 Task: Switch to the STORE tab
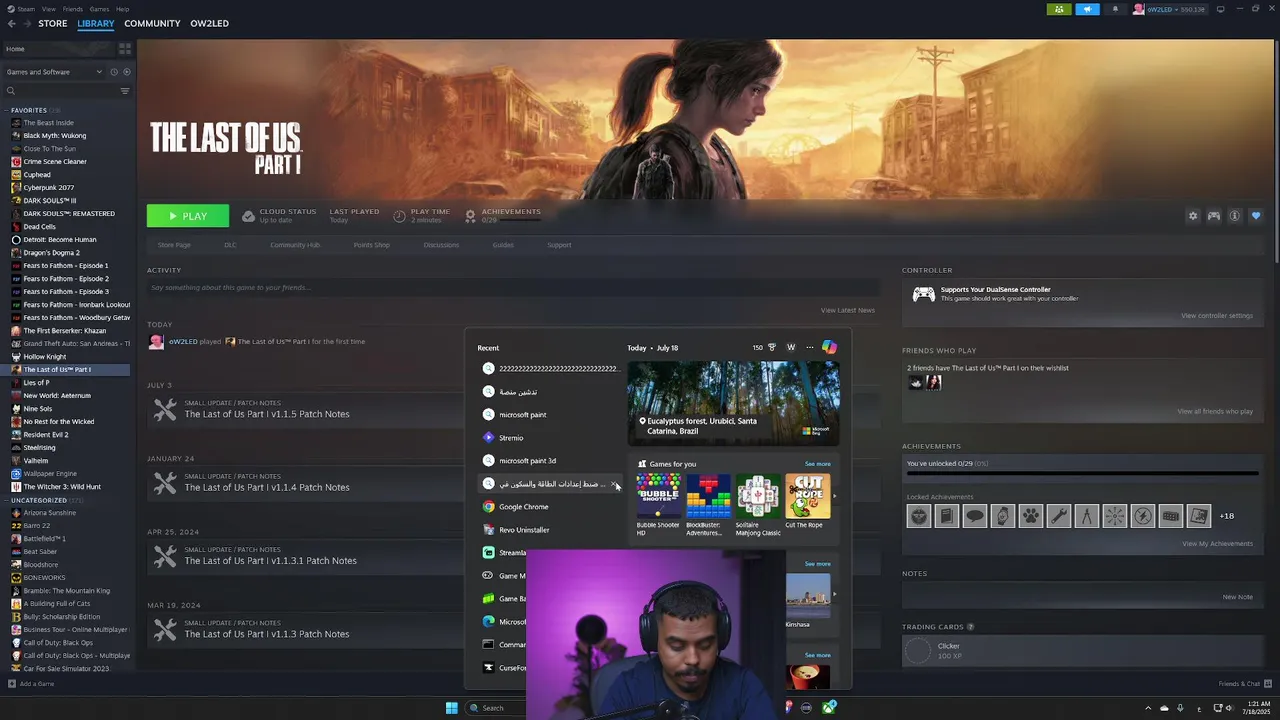[53, 23]
